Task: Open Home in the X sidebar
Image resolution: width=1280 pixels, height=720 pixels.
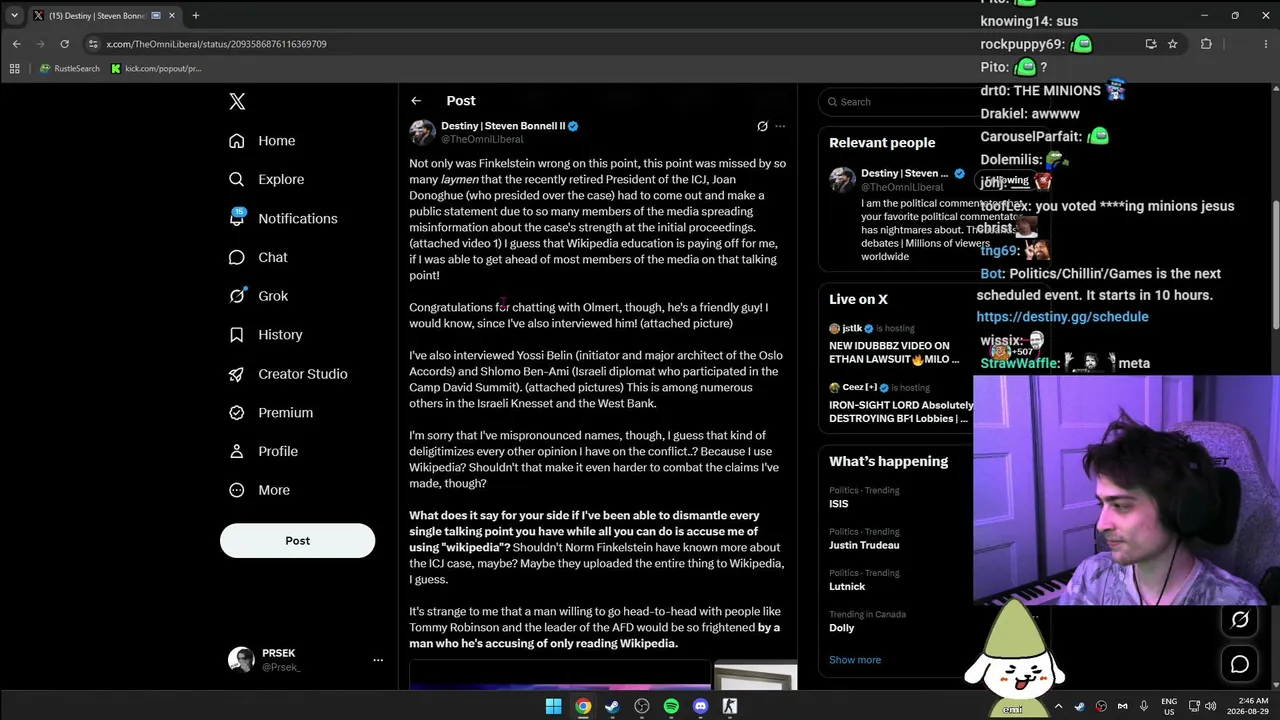Action: tap(262, 141)
